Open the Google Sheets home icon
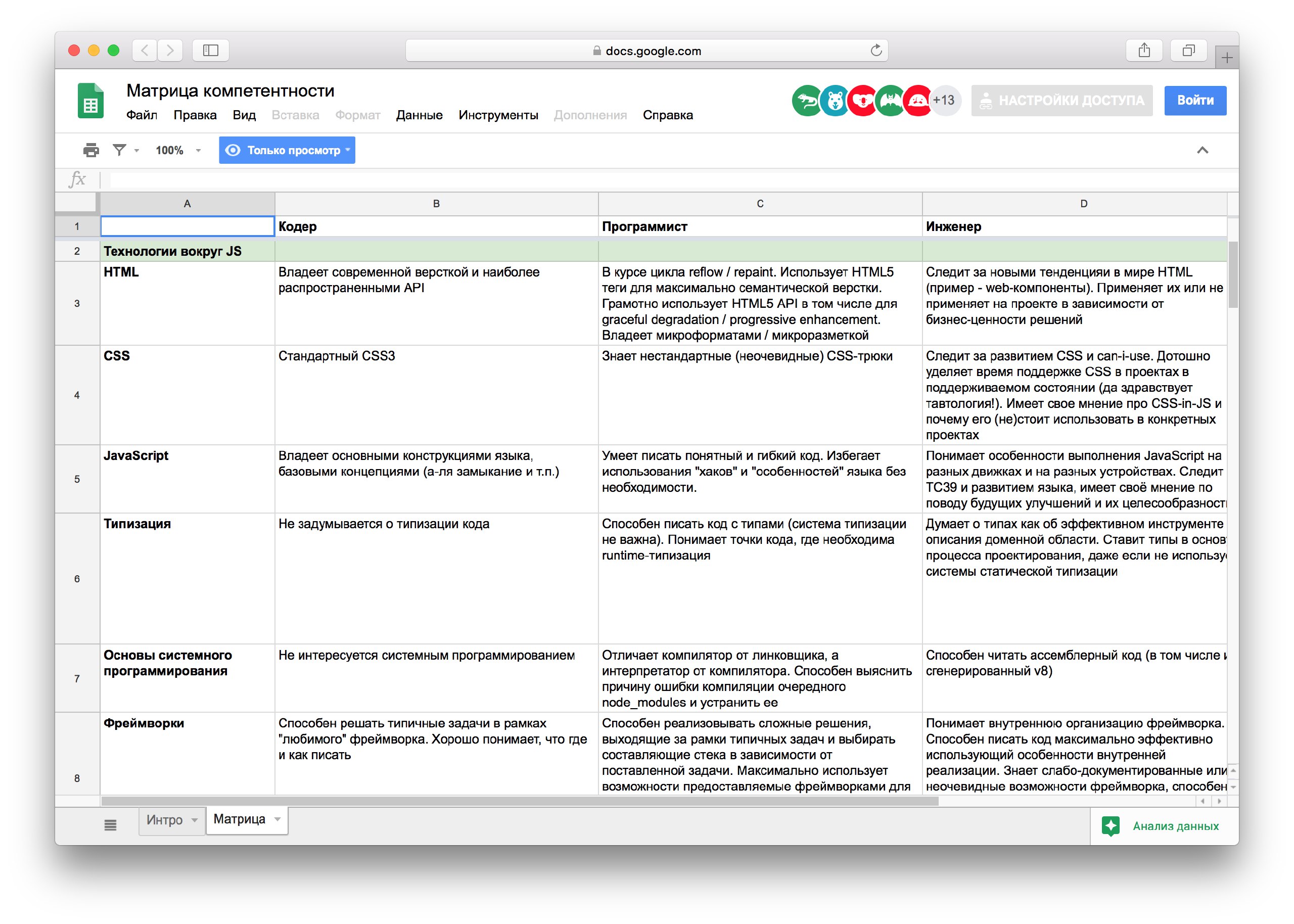This screenshot has height=924, width=1294. click(x=90, y=101)
